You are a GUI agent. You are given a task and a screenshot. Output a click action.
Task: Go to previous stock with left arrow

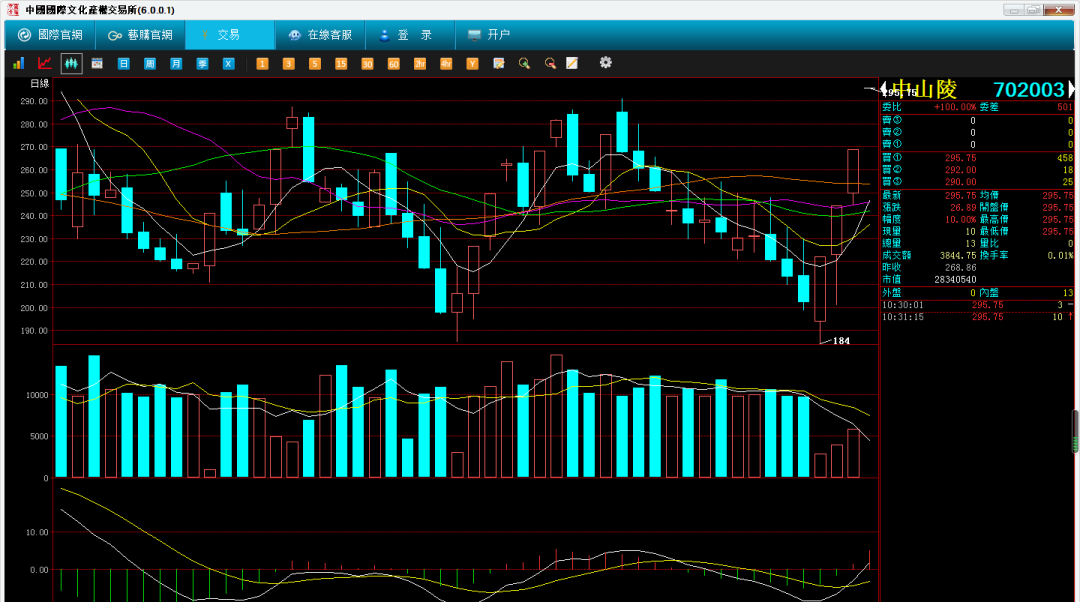pyautogui.click(x=884, y=88)
